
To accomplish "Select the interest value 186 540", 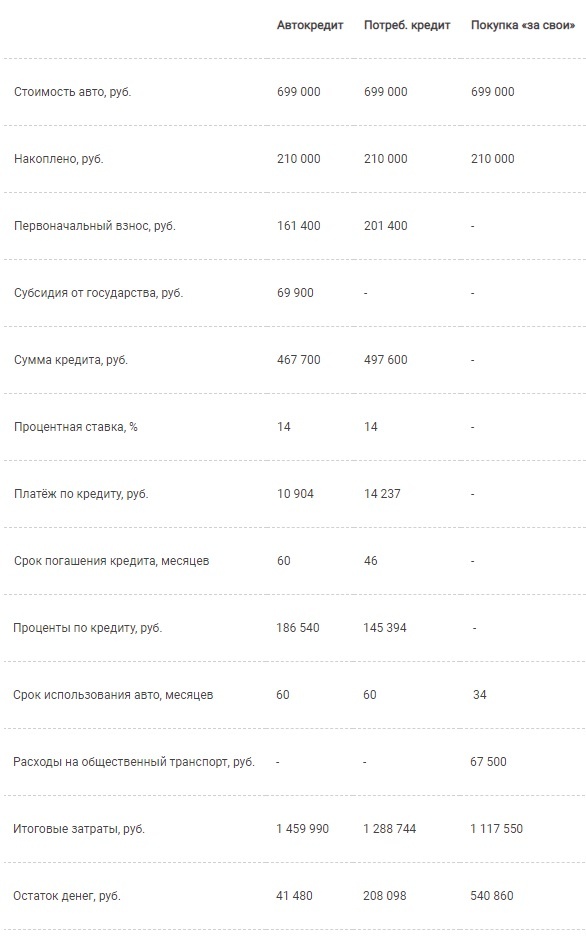I will point(298,628).
